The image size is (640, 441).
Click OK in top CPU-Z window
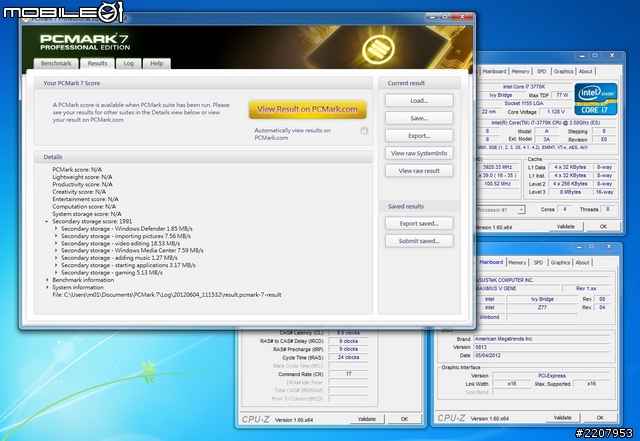click(603, 227)
